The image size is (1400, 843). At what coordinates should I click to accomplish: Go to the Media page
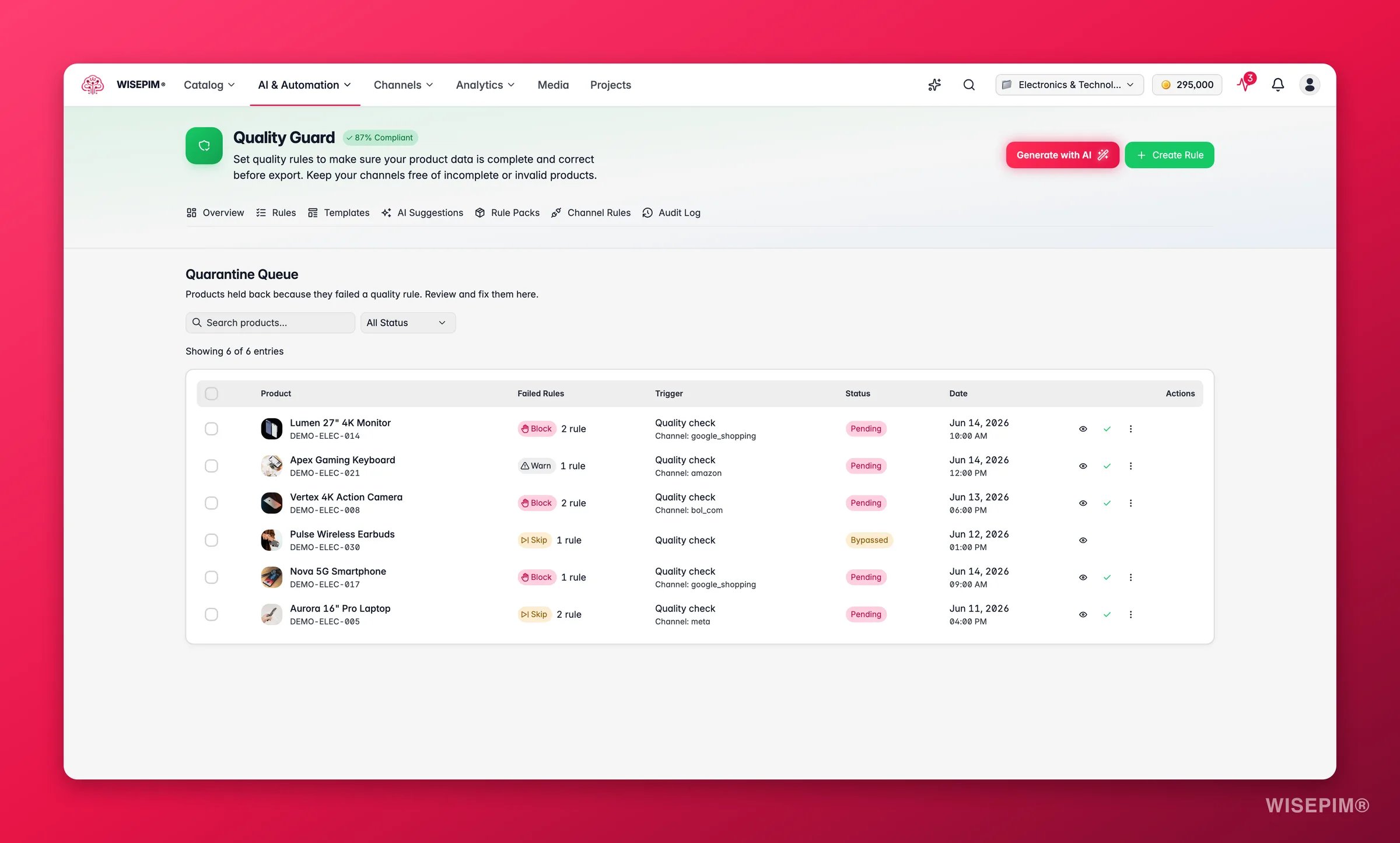553,85
